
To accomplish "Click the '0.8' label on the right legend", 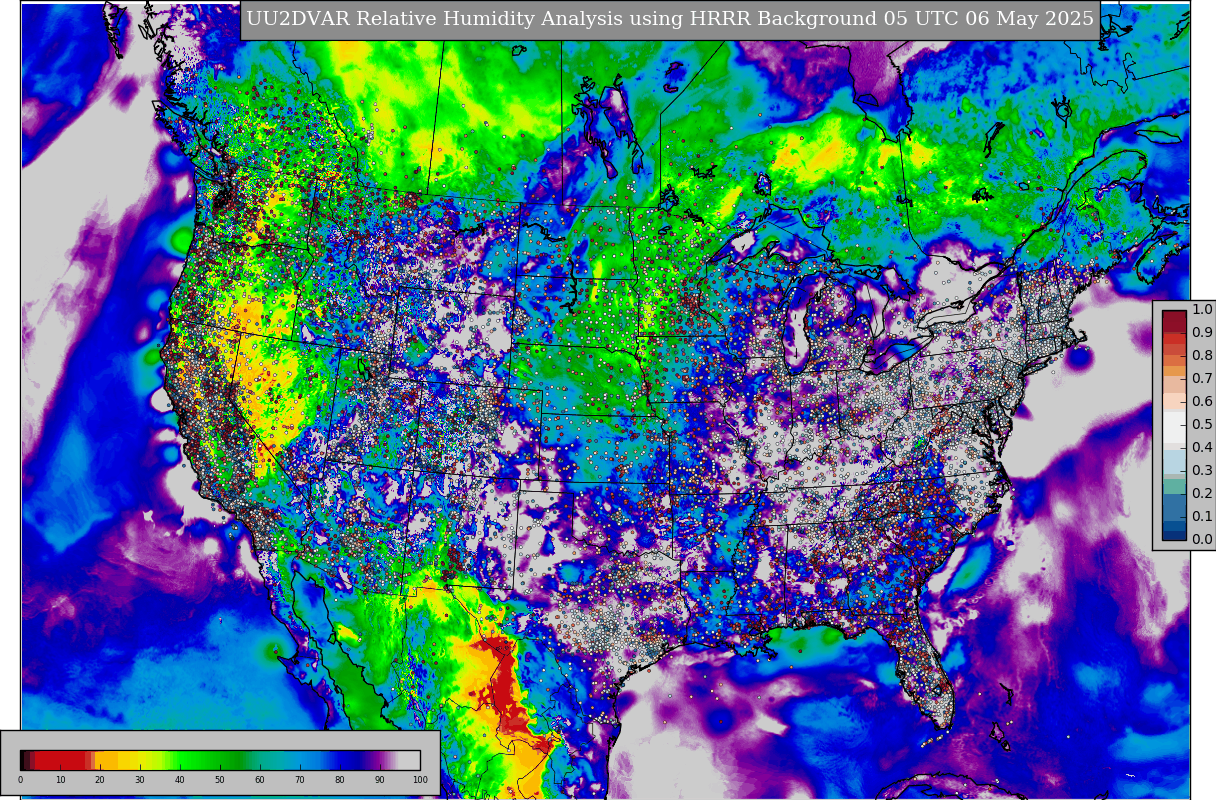I will tap(1202, 356).
